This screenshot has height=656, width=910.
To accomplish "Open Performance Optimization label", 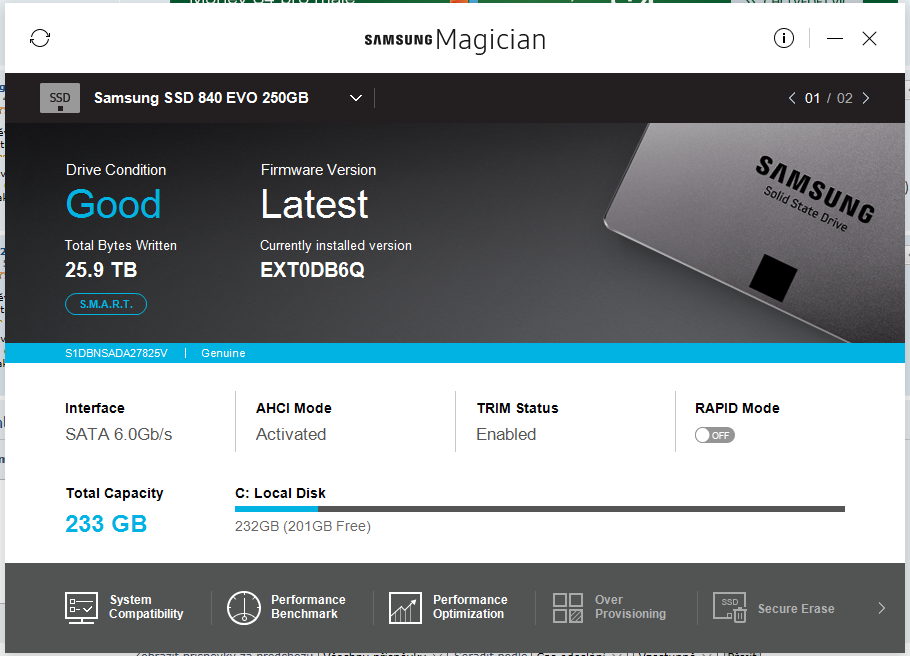I will (470, 607).
